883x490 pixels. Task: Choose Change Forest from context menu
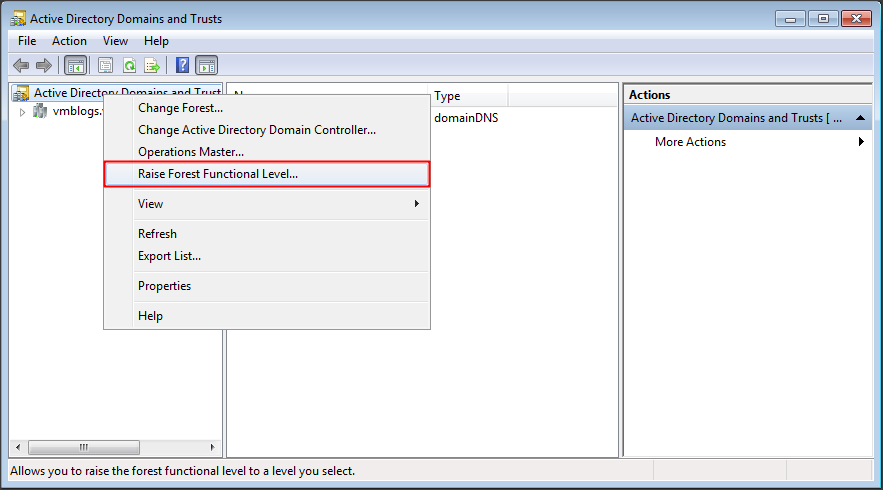180,108
